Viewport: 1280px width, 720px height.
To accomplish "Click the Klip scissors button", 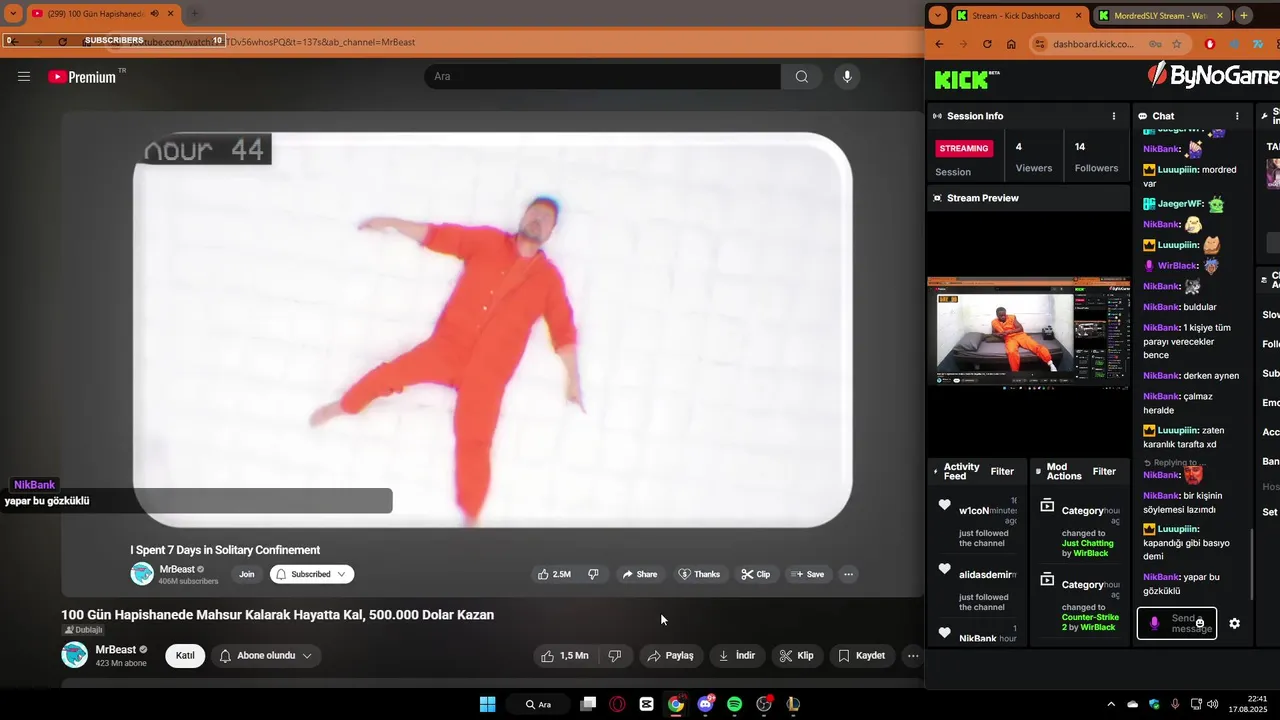I will tap(797, 656).
